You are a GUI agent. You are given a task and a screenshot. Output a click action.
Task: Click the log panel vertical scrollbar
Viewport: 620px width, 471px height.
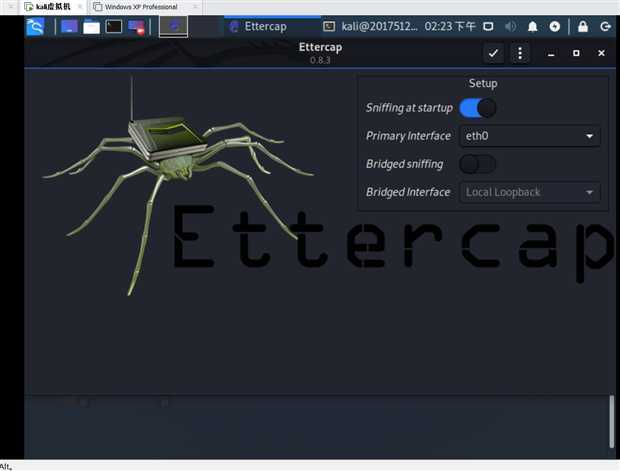[612, 422]
